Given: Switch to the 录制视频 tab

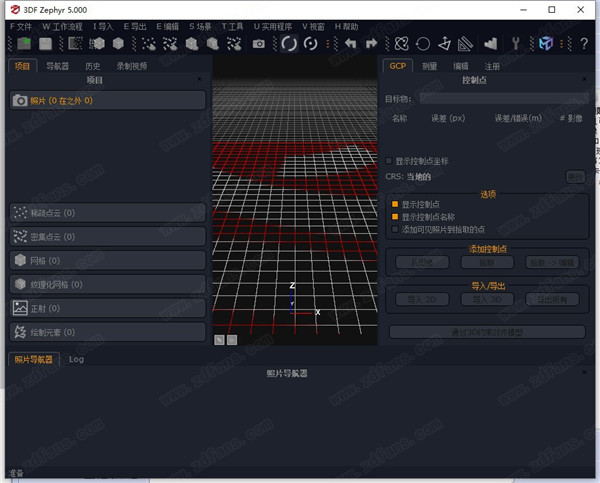Looking at the screenshot, I should (x=132, y=66).
